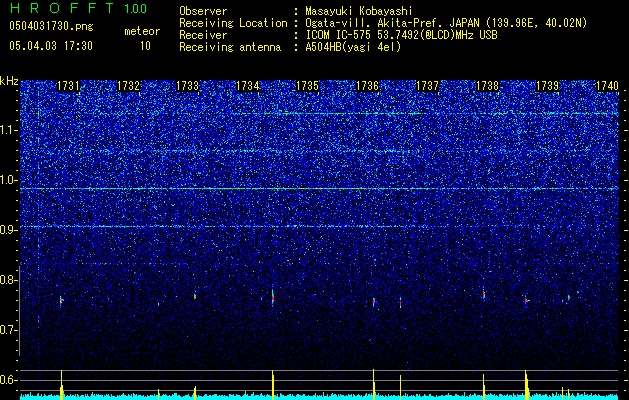Image resolution: width=629 pixels, height=400 pixels.
Task: Click the 1737 time marker
Action: point(427,86)
